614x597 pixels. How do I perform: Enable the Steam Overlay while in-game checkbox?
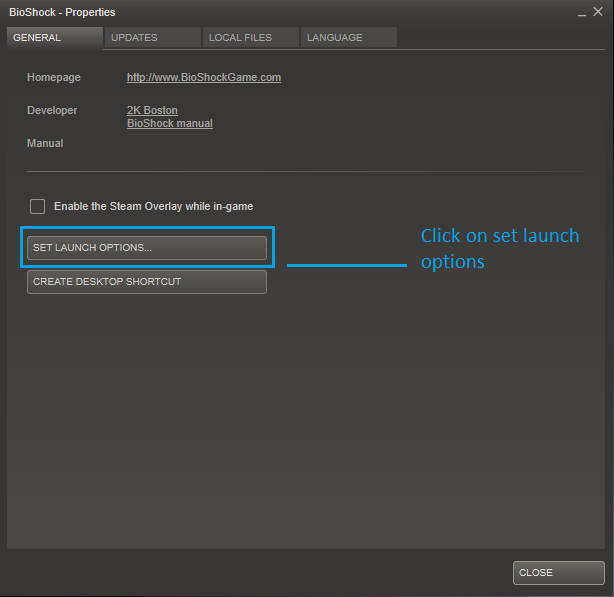[x=38, y=206]
